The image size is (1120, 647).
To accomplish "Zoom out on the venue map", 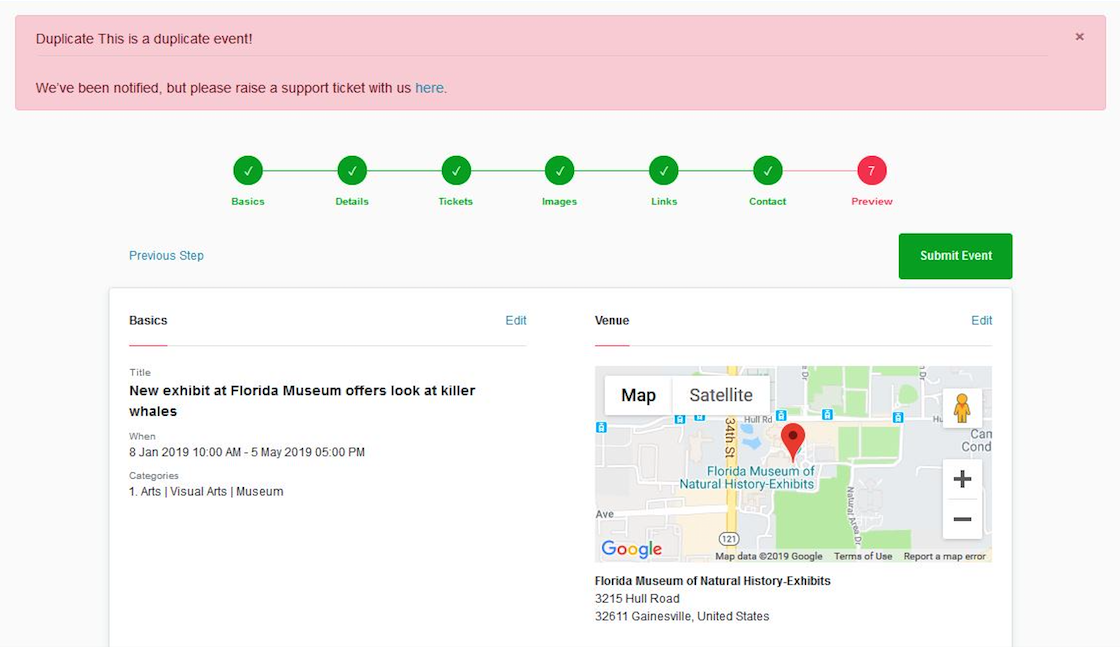I will point(962,519).
